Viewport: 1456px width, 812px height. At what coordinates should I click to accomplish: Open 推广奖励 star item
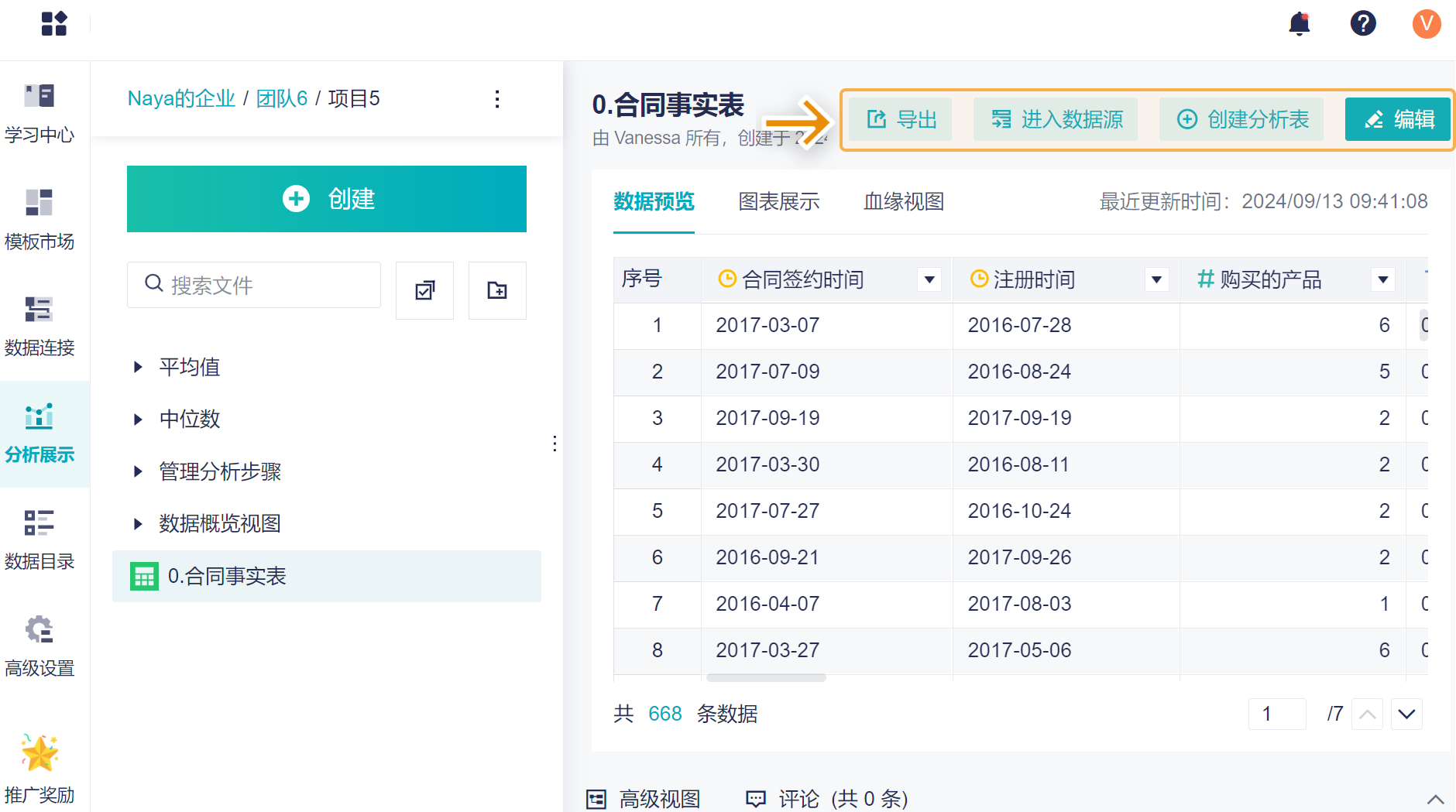point(39,769)
